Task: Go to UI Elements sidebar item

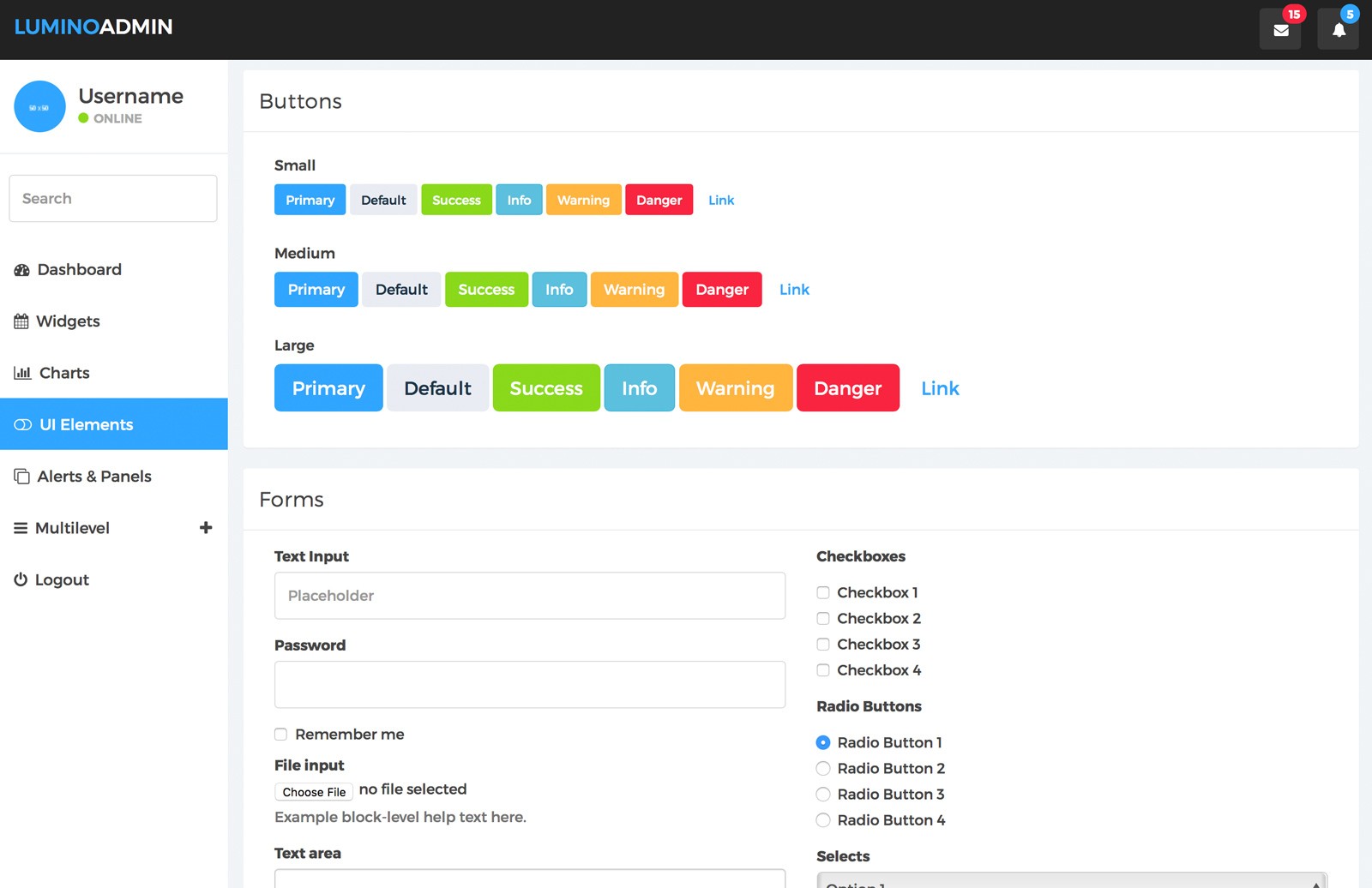Action: 114,424
